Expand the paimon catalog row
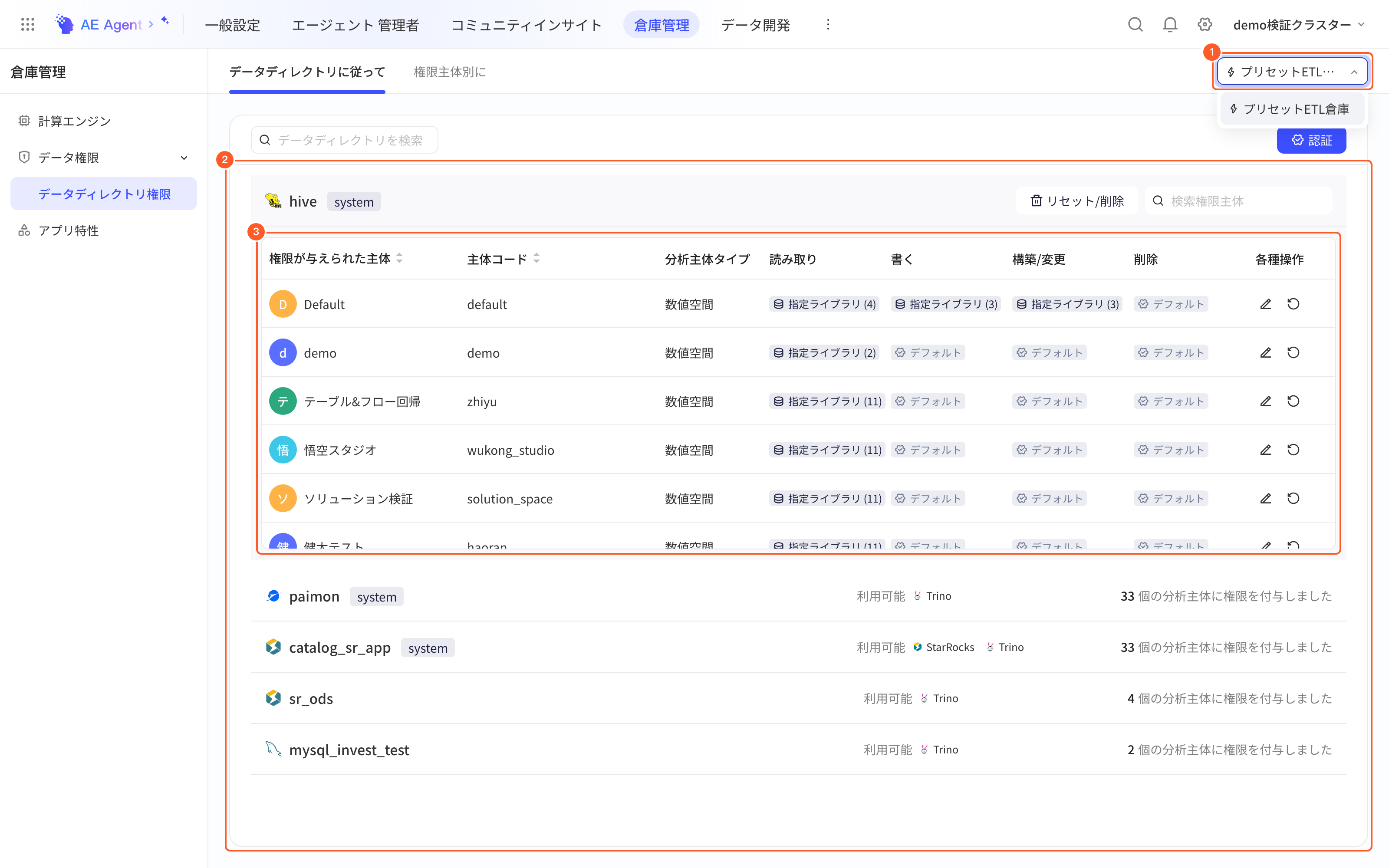 [798, 596]
